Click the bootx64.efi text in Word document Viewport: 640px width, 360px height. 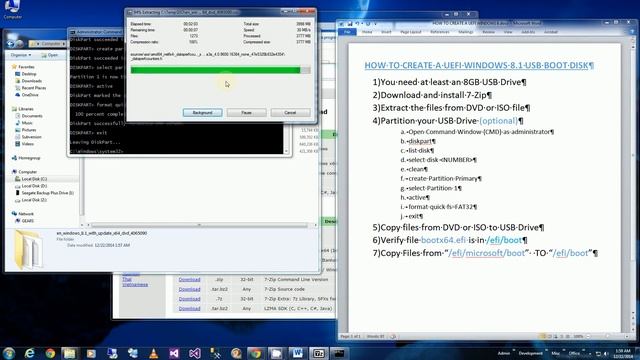443,240
